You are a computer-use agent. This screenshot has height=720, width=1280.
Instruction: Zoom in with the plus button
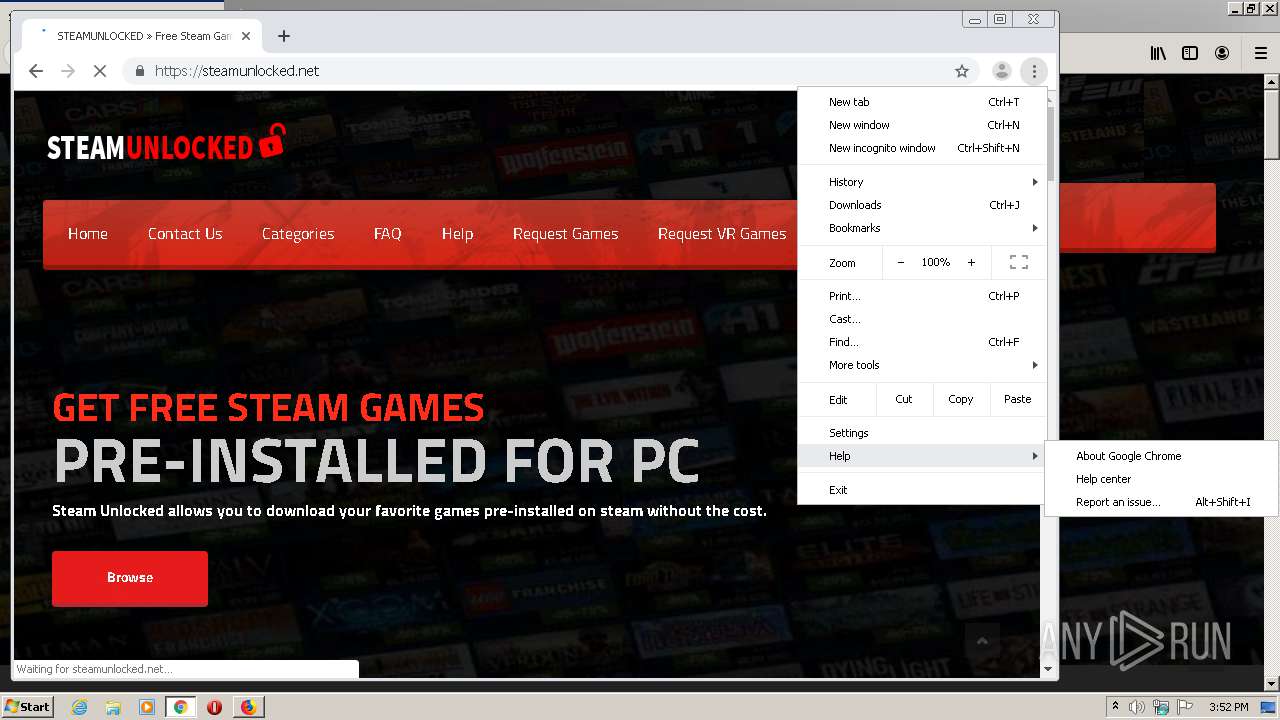[971, 262]
